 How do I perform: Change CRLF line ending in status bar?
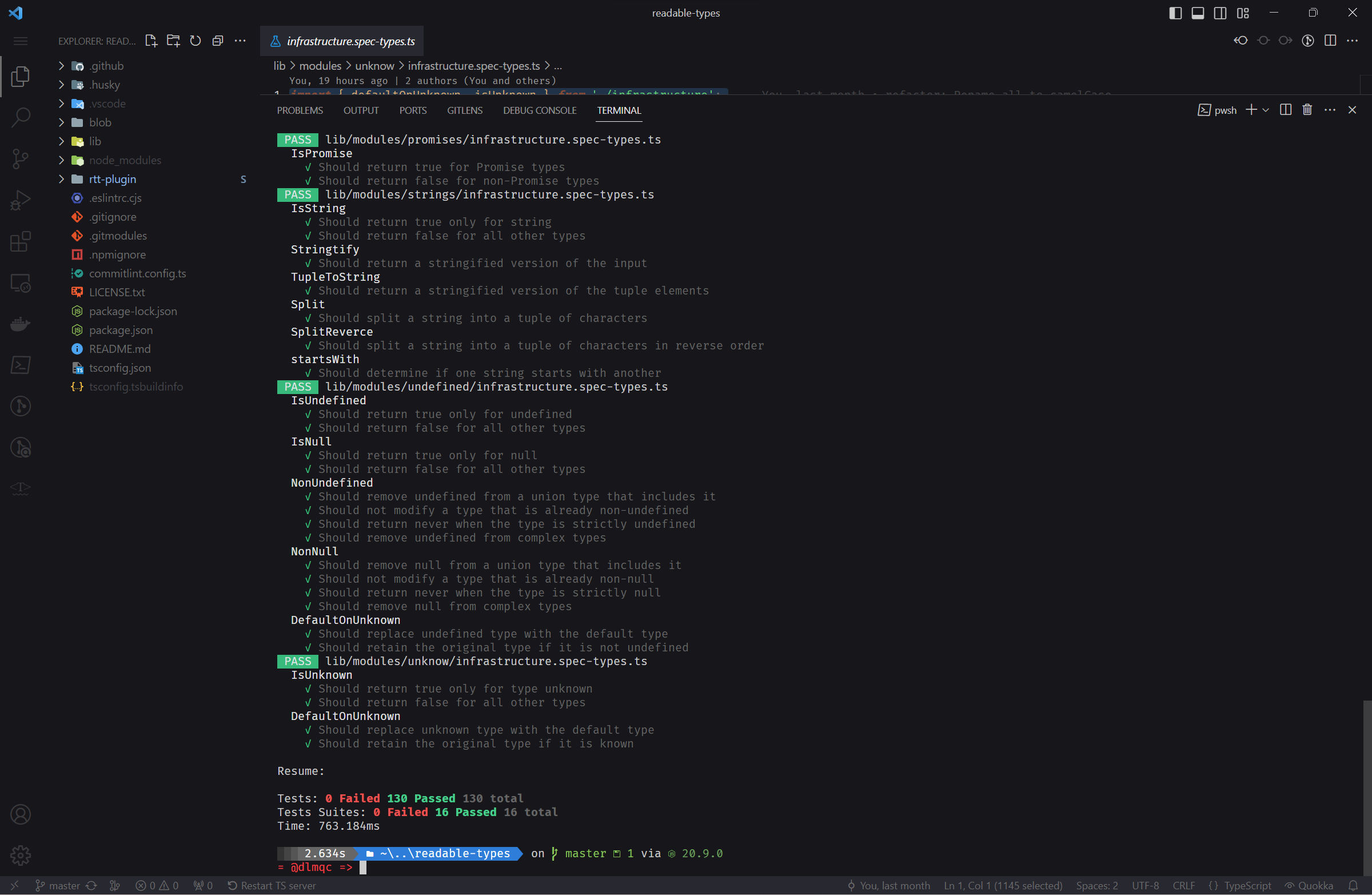click(x=1183, y=885)
